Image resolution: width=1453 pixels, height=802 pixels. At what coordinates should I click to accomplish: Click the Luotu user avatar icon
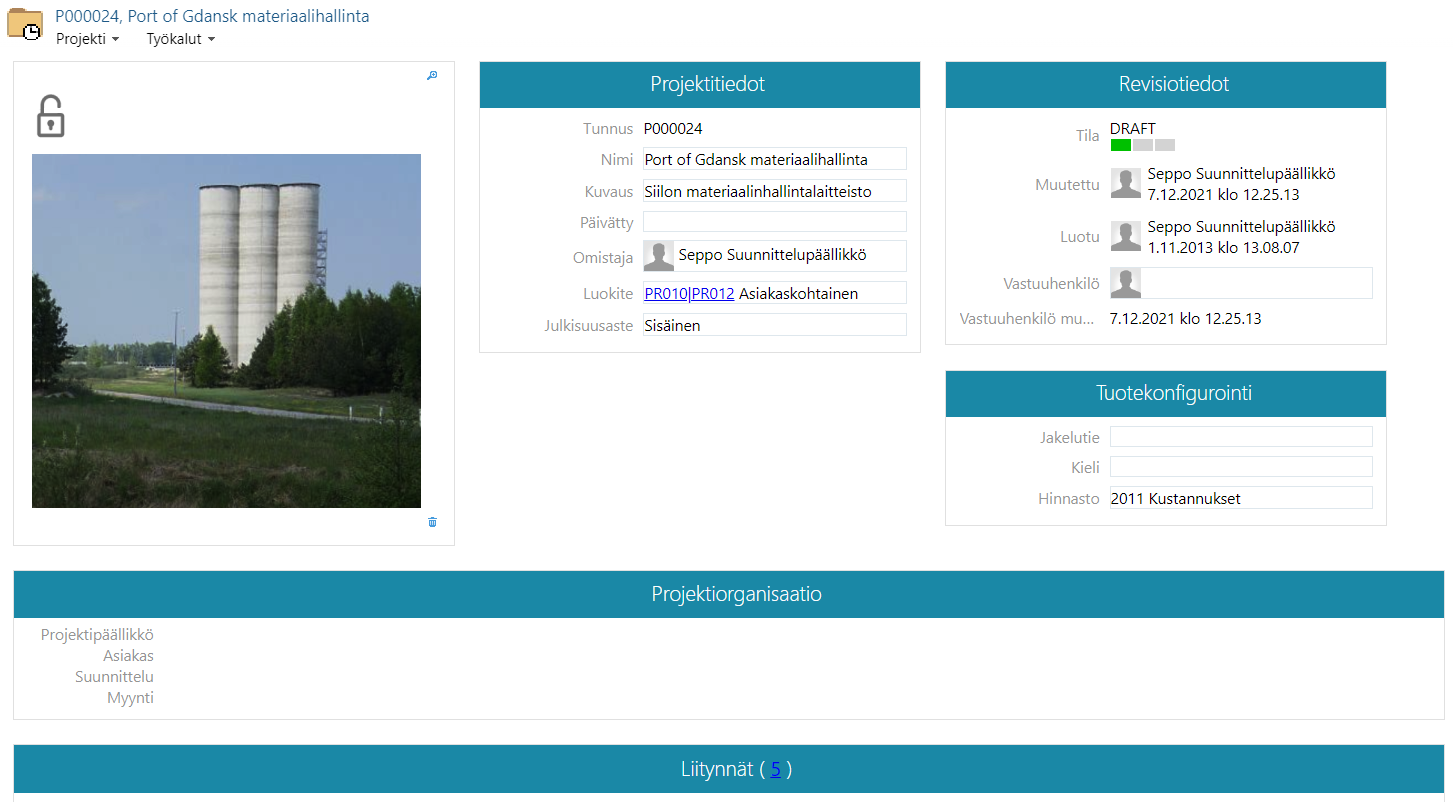pyautogui.click(x=1126, y=236)
